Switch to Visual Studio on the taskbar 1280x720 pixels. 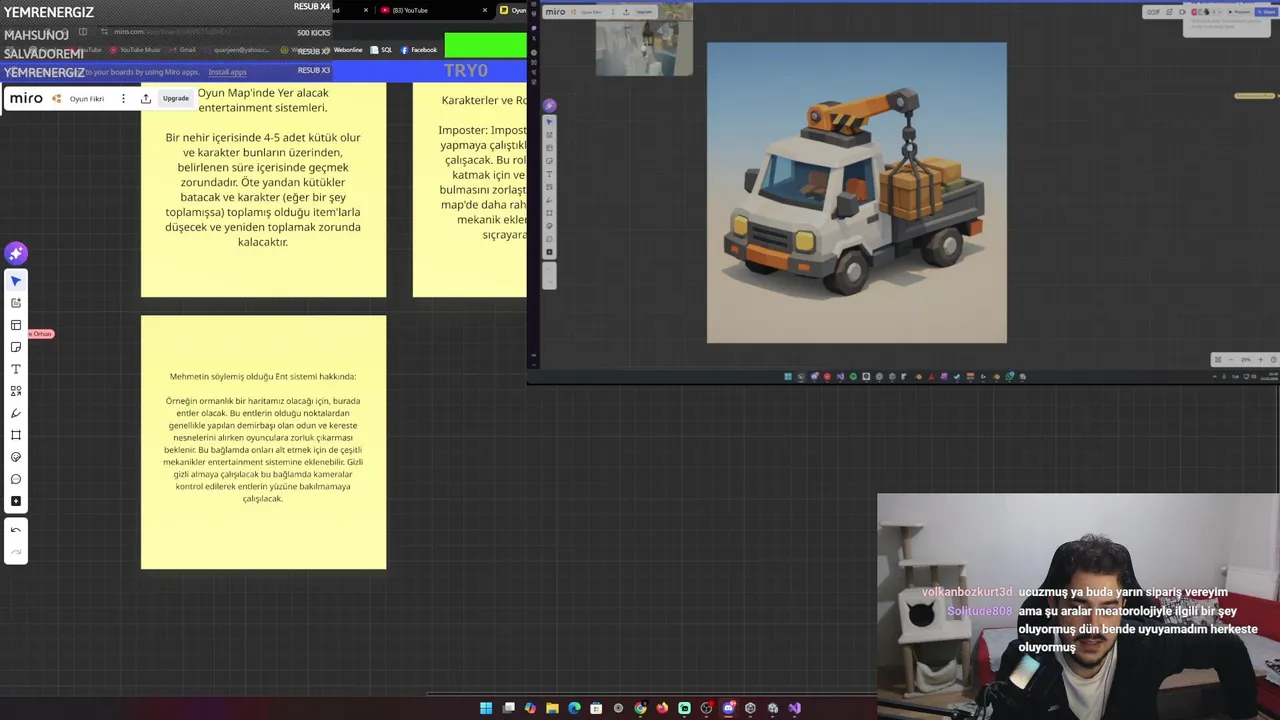pyautogui.click(x=794, y=708)
